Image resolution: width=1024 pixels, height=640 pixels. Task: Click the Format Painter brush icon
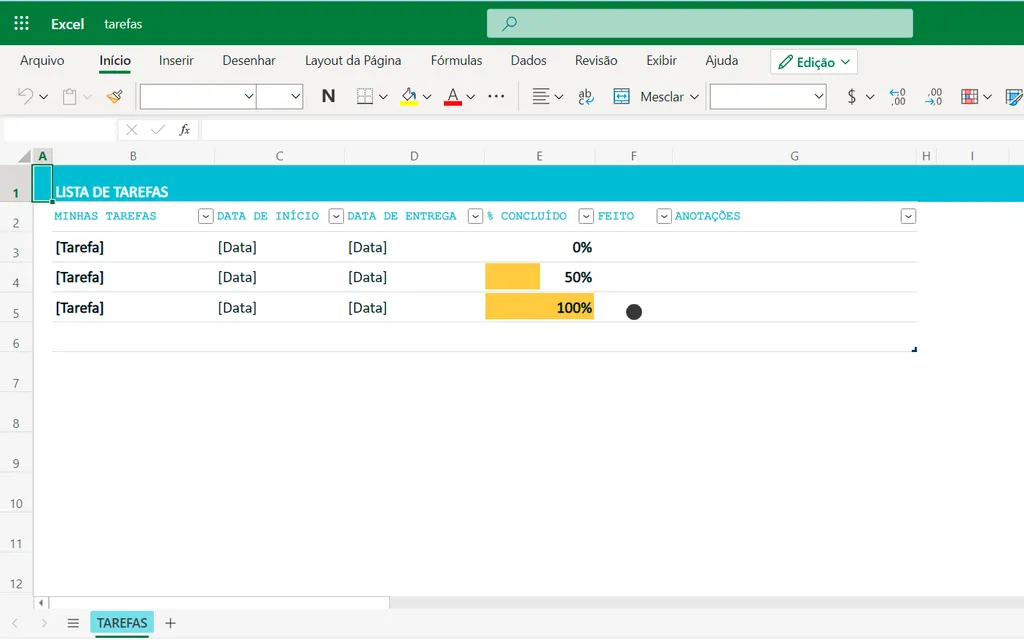114,97
